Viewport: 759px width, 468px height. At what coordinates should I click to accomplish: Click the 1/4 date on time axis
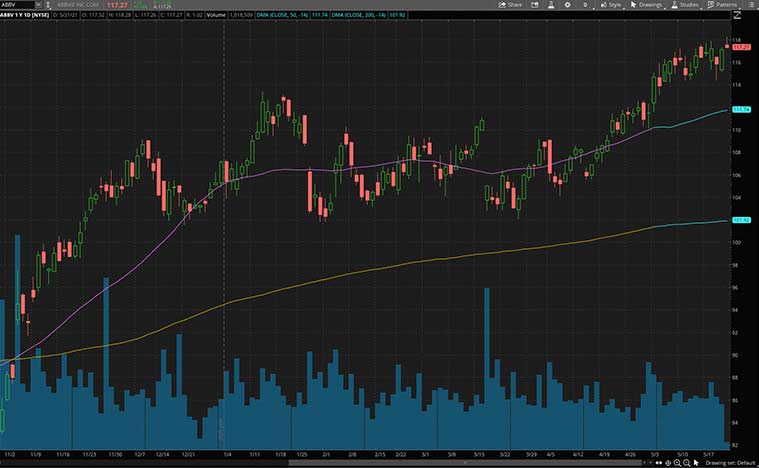(227, 455)
